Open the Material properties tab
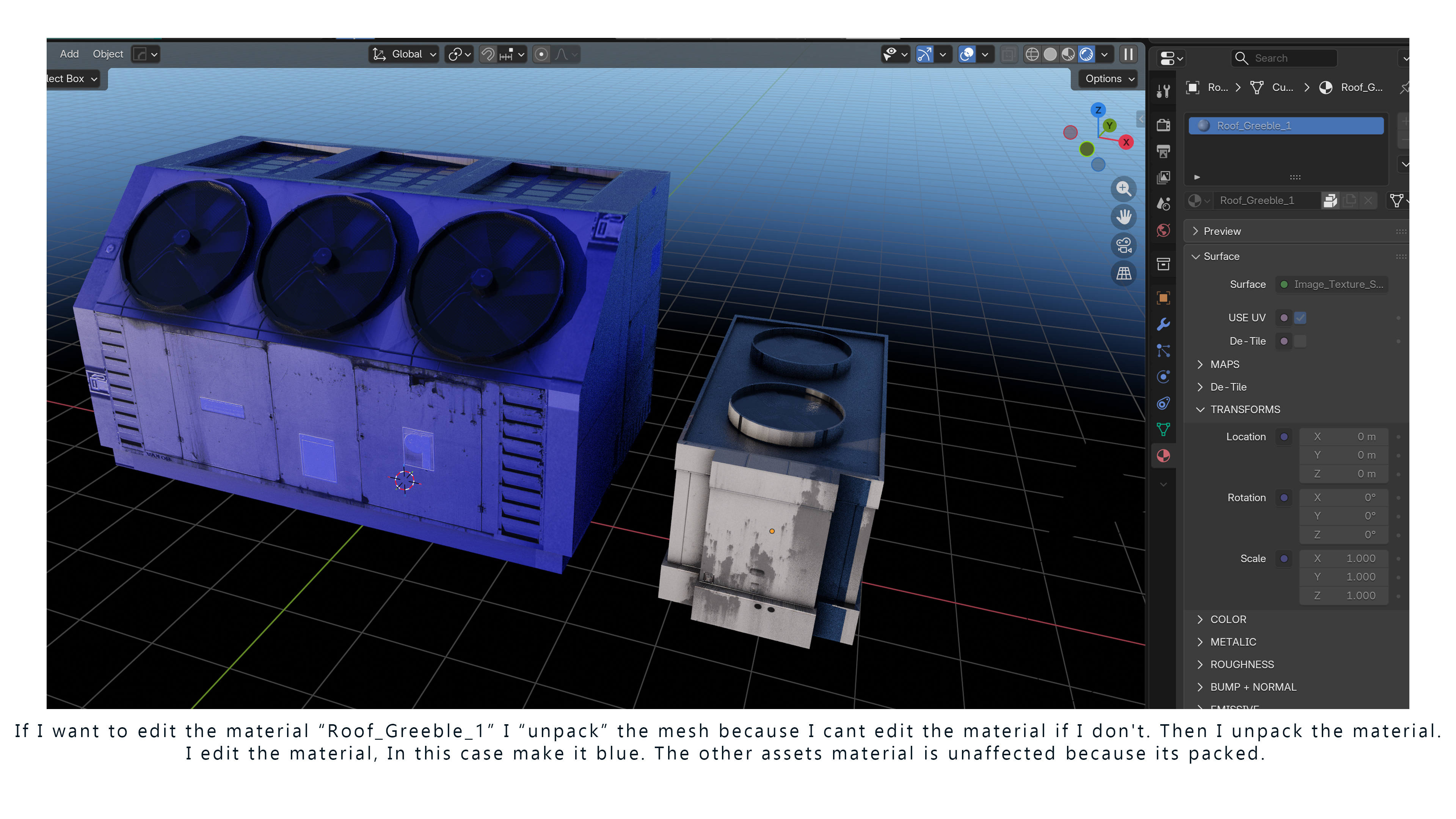This screenshot has width=1456, height=819. click(x=1163, y=456)
